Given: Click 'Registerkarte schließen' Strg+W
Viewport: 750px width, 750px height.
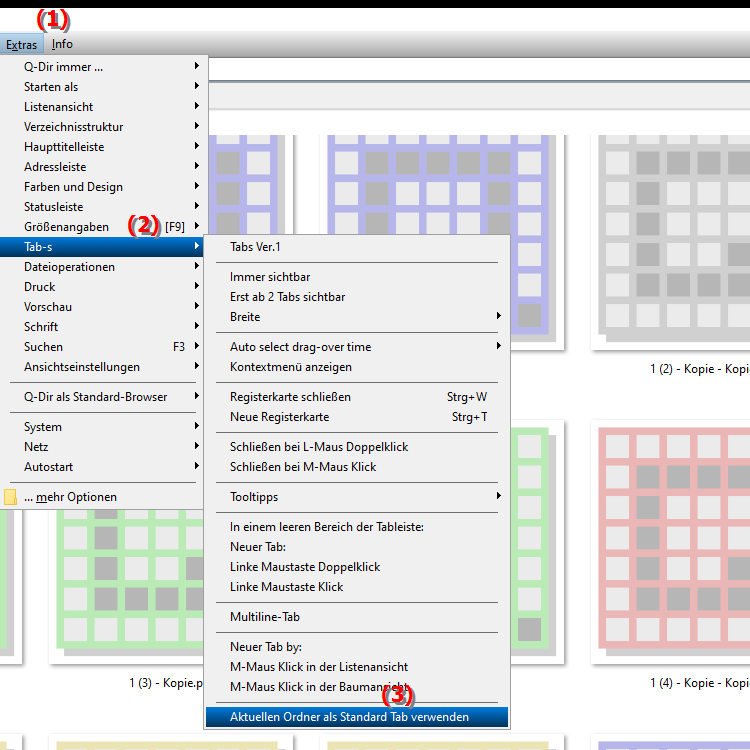Looking at the screenshot, I should (357, 397).
